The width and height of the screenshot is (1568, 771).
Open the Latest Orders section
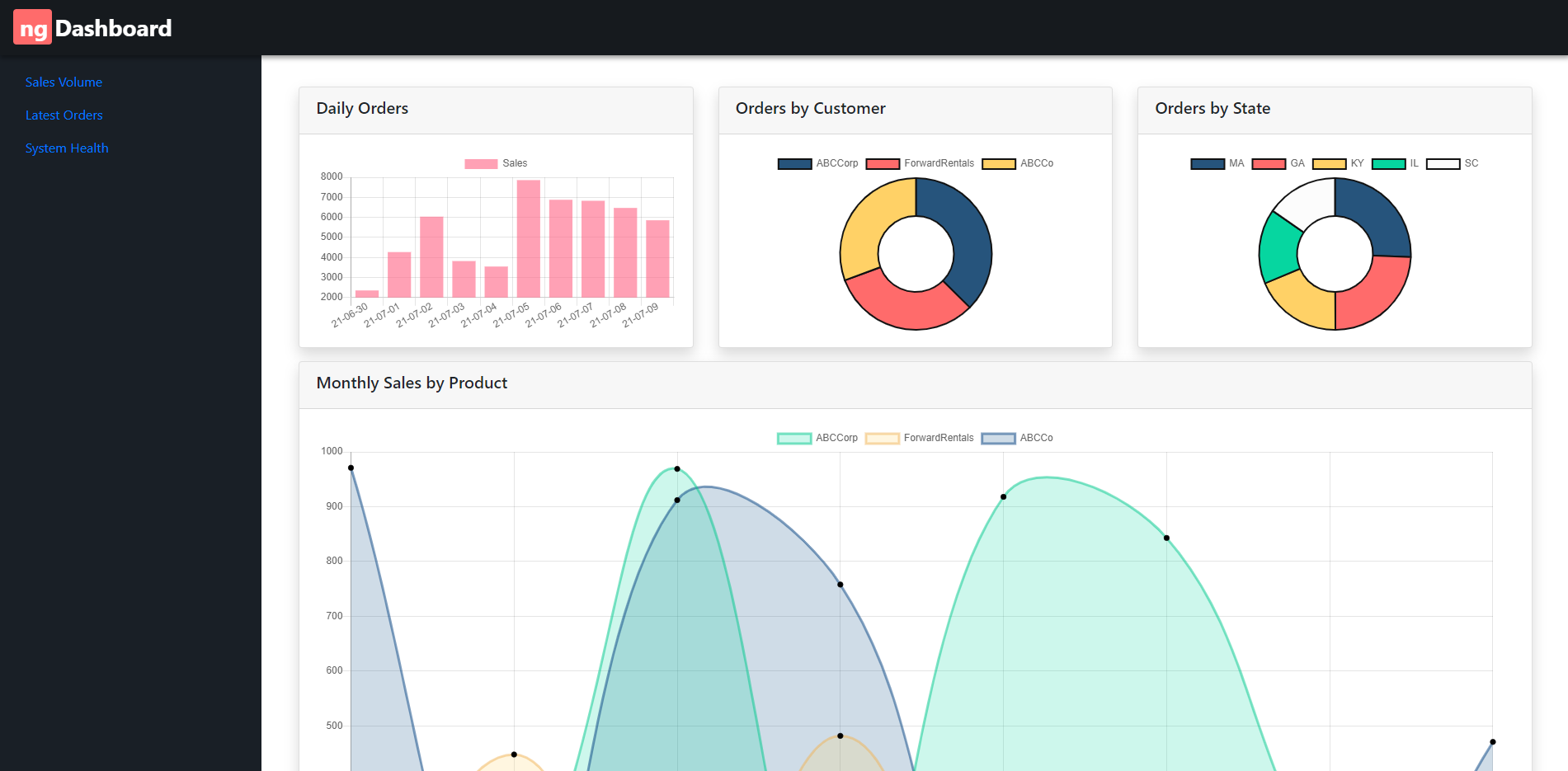pos(64,115)
